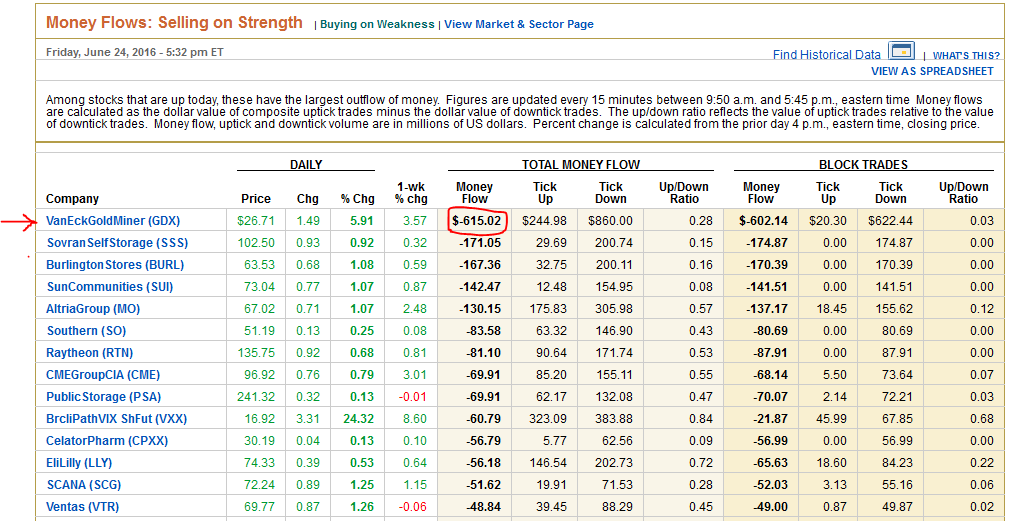Select SCANA (SCG) in the company column
Image resolution: width=1010 pixels, height=521 pixels.
point(86,485)
